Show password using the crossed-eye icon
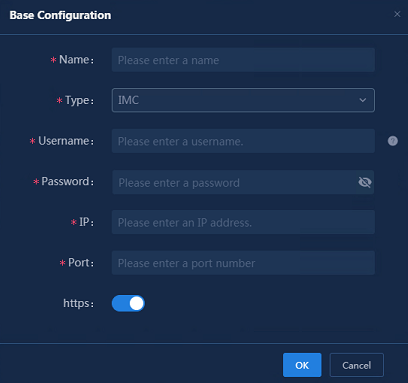408x383 pixels. (365, 182)
